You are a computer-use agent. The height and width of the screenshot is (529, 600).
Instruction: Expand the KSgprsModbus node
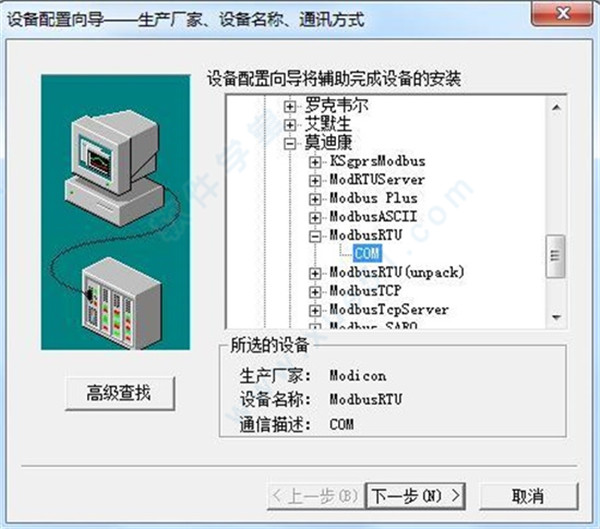[x=315, y=162]
